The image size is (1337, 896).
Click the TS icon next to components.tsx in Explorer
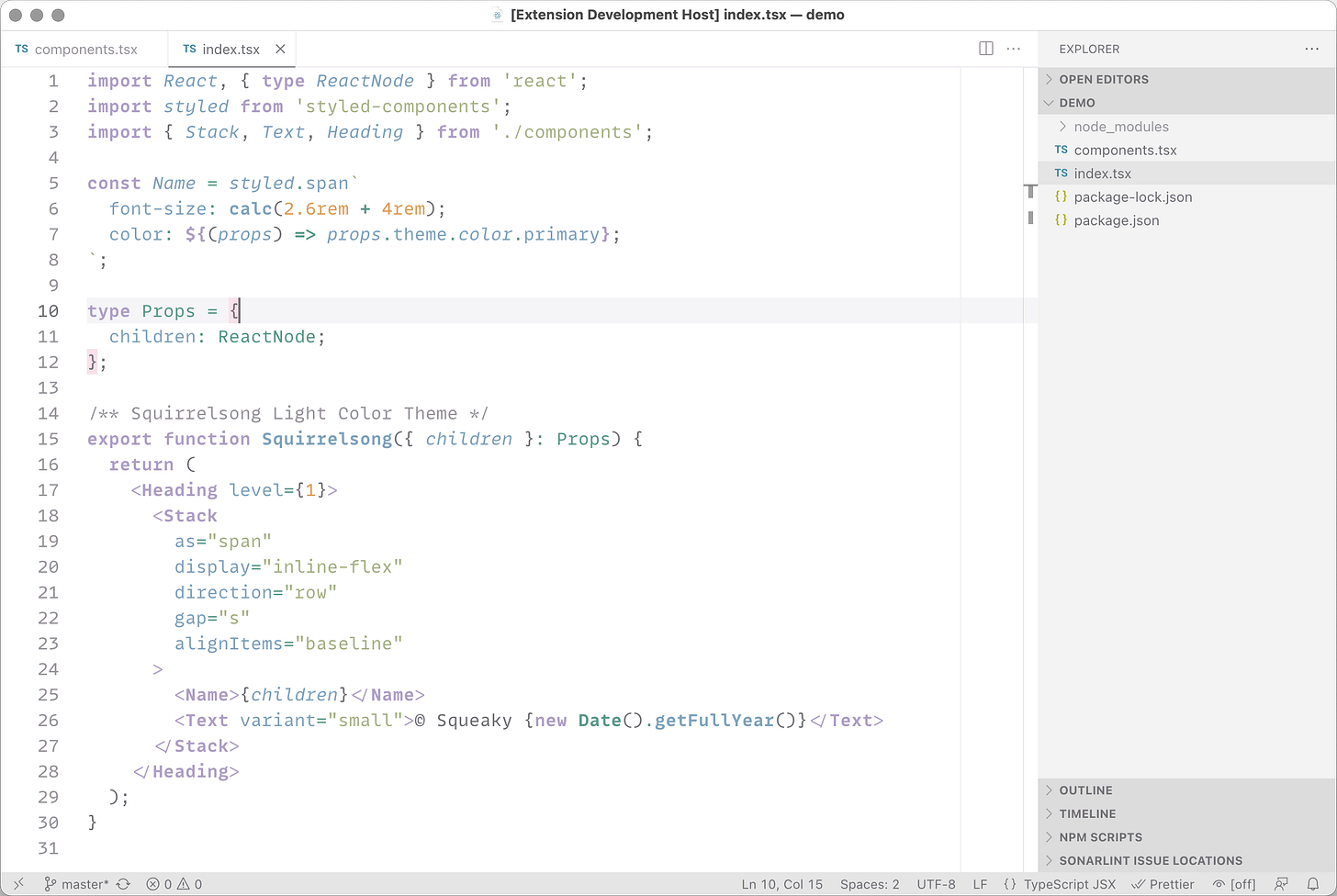pos(1062,150)
